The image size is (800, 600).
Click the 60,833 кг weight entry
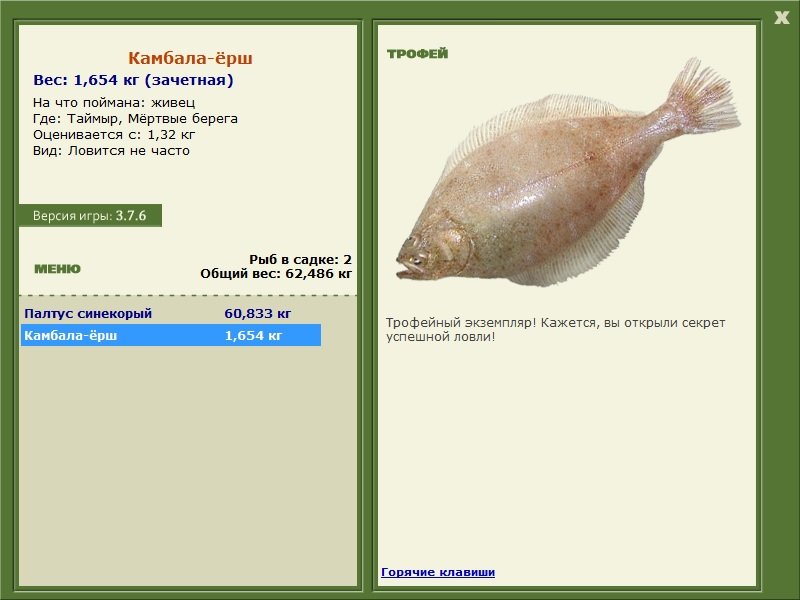pos(258,313)
